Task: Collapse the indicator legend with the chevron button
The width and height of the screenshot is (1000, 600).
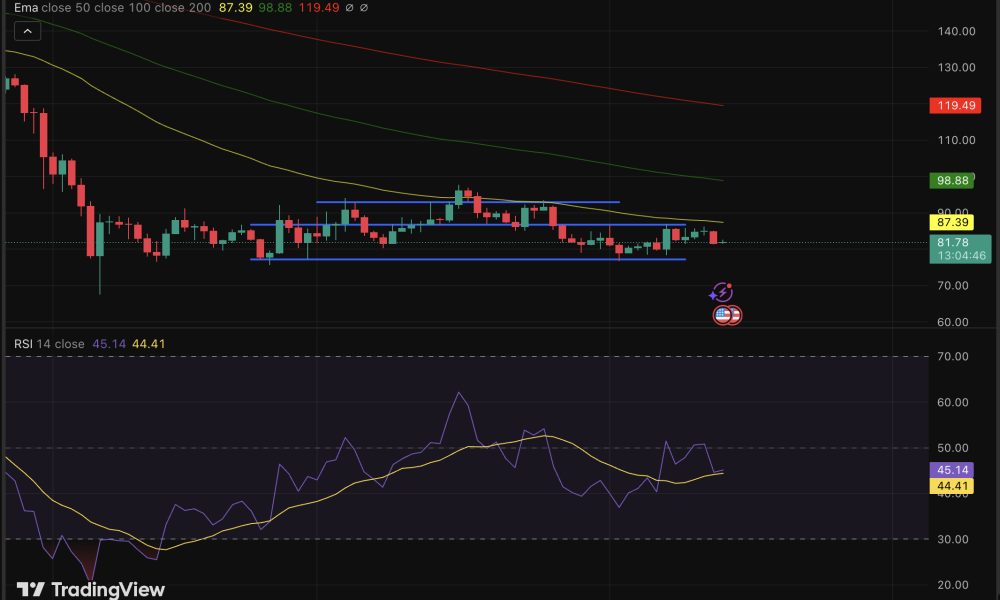Action: coord(27,31)
